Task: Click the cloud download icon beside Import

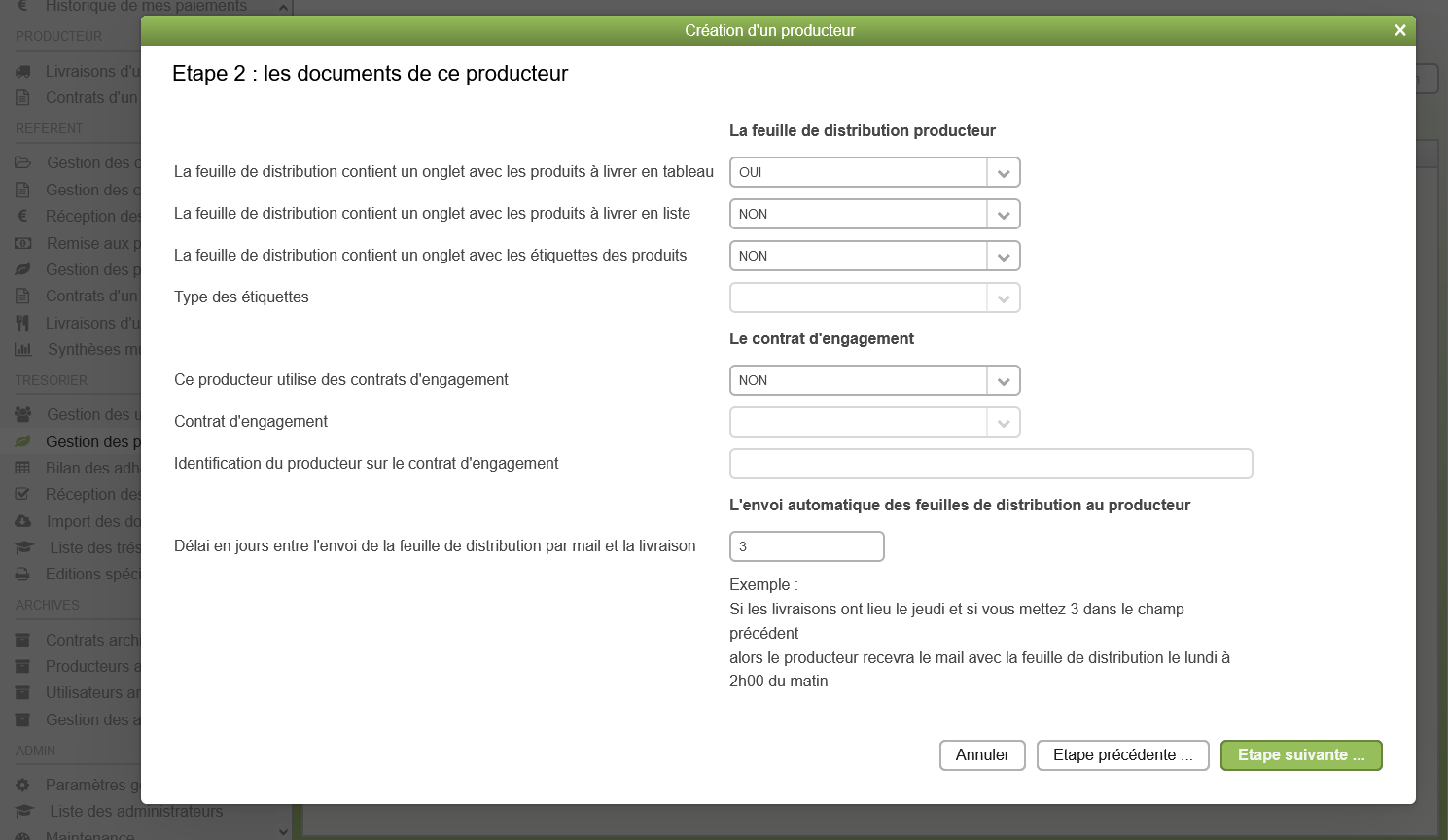Action: point(23,521)
